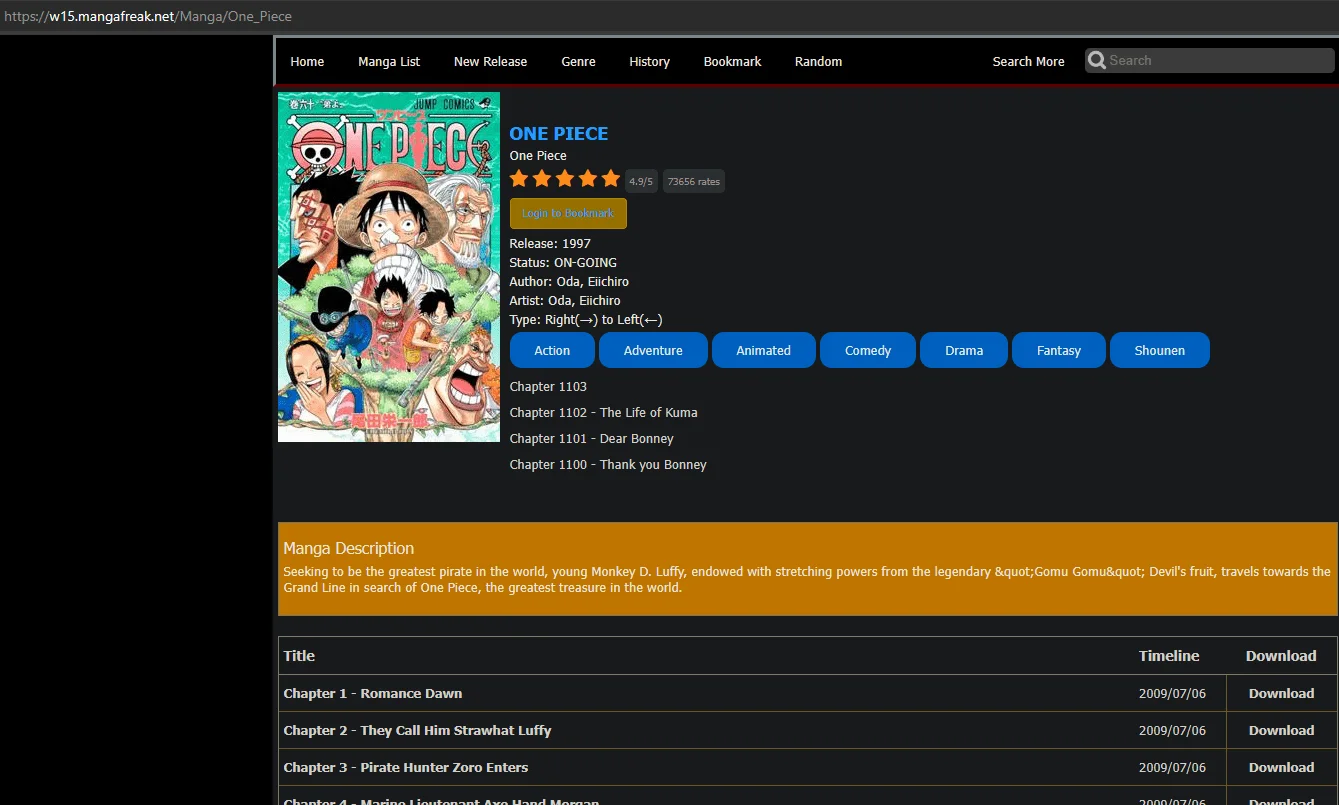This screenshot has width=1339, height=805.
Task: Click the Download column header
Action: 1281,656
